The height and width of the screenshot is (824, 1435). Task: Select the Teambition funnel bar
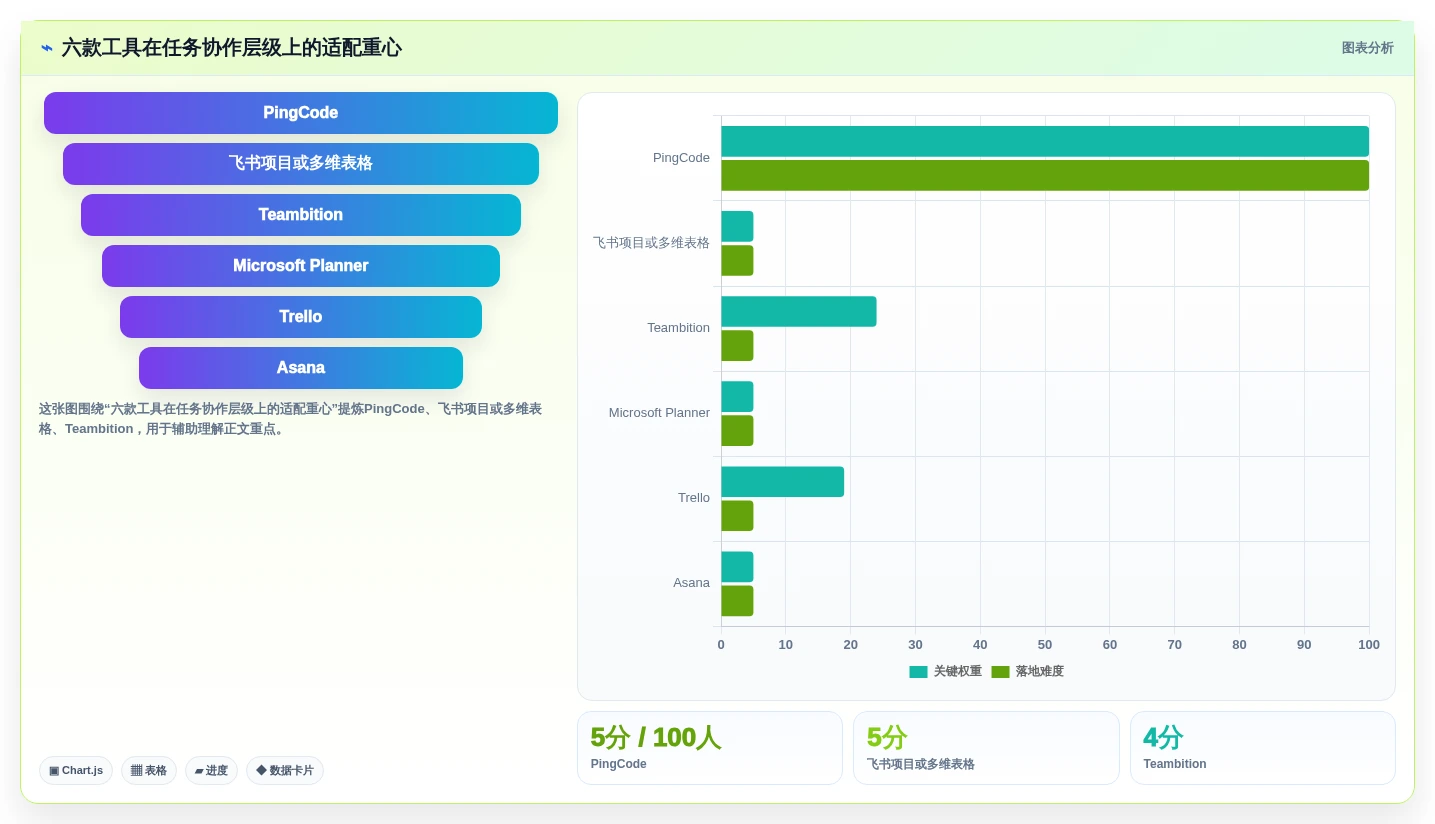click(301, 215)
